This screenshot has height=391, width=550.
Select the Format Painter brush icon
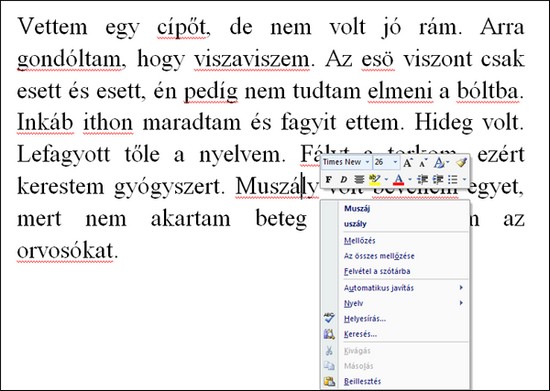(x=461, y=163)
